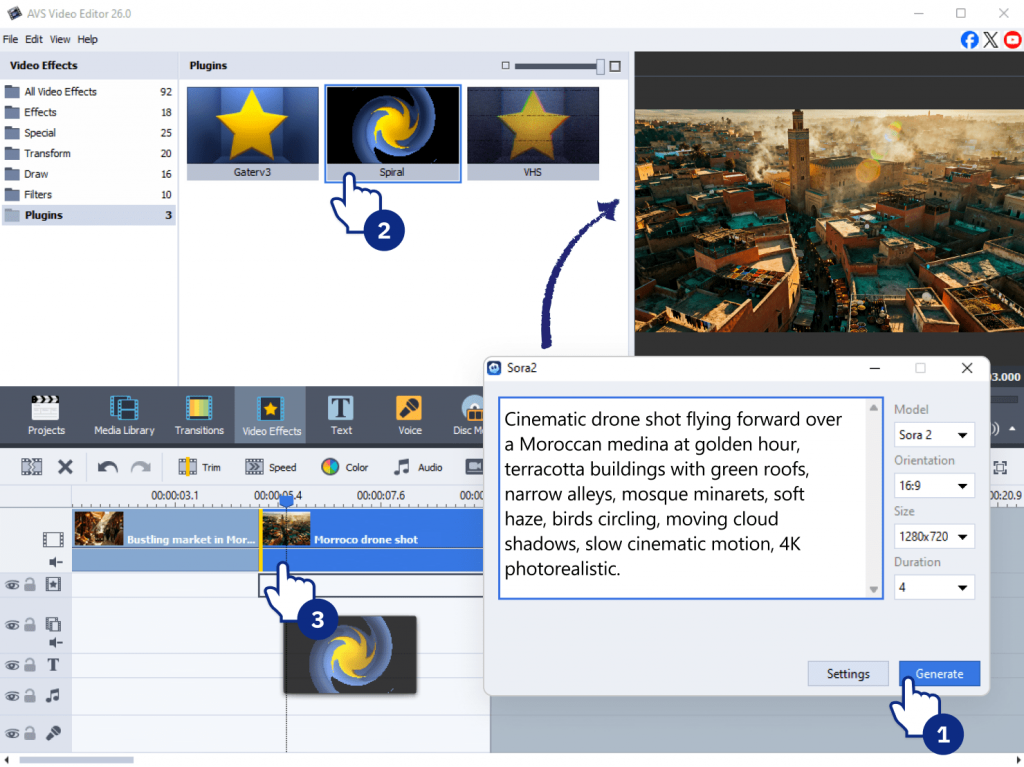Viewport: 1024px width, 767px height.
Task: Click the large thumbnail size icon in Plugins
Action: pyautogui.click(x=615, y=66)
